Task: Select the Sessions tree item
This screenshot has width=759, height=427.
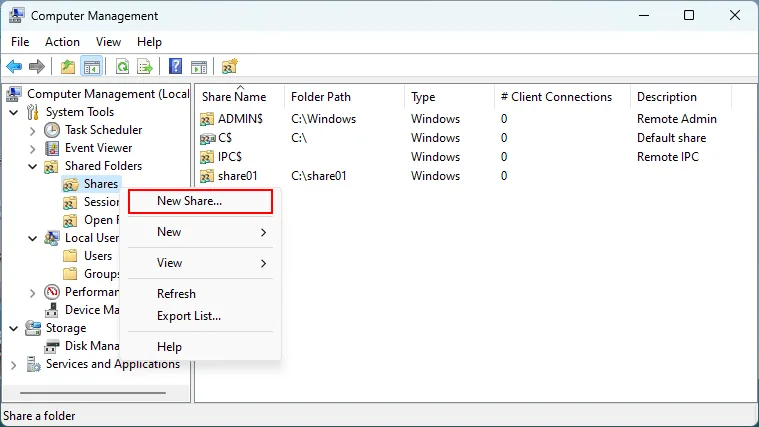Action: coord(101,202)
